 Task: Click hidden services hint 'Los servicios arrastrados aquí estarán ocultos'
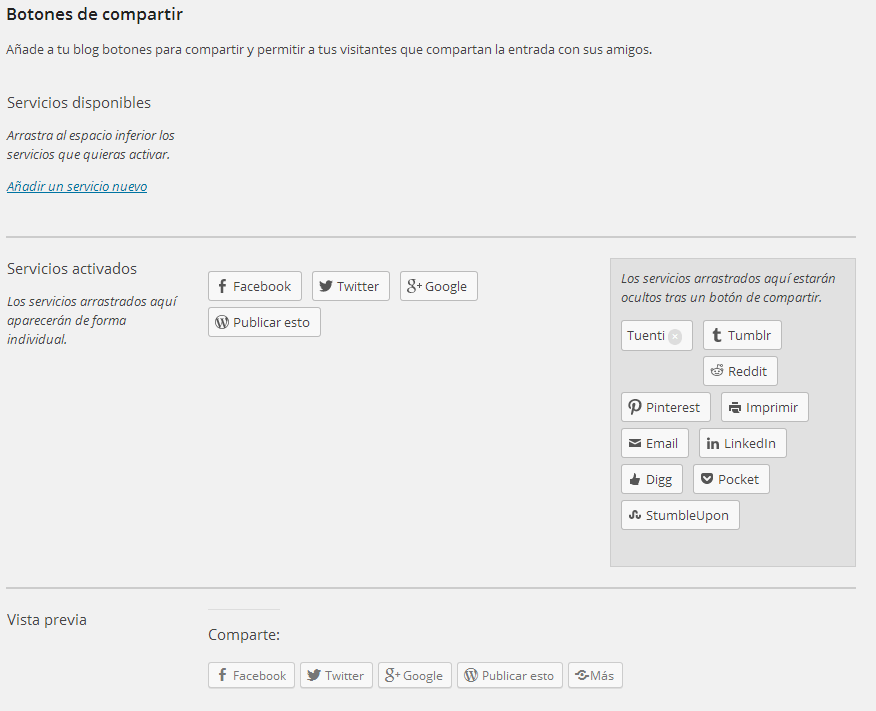point(728,288)
